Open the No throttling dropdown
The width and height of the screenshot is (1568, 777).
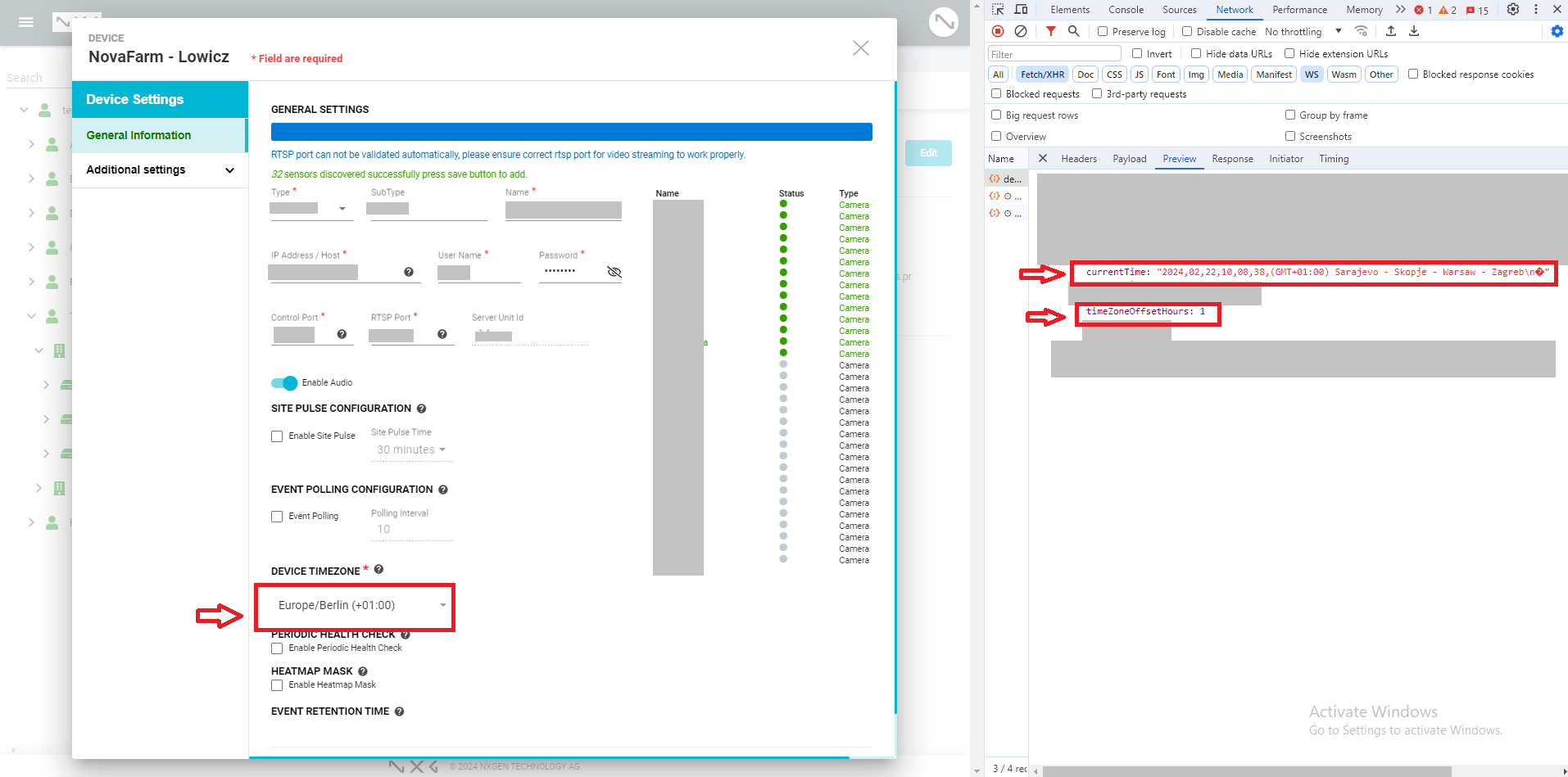tap(1303, 31)
